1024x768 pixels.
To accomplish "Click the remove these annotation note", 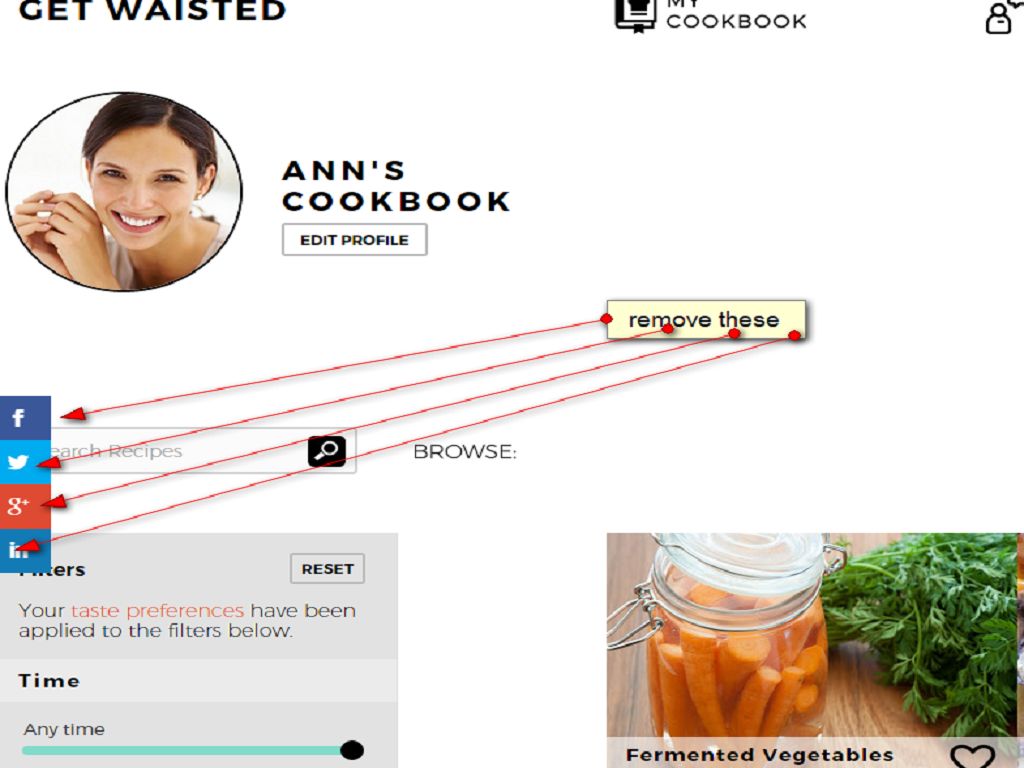I will pos(706,319).
